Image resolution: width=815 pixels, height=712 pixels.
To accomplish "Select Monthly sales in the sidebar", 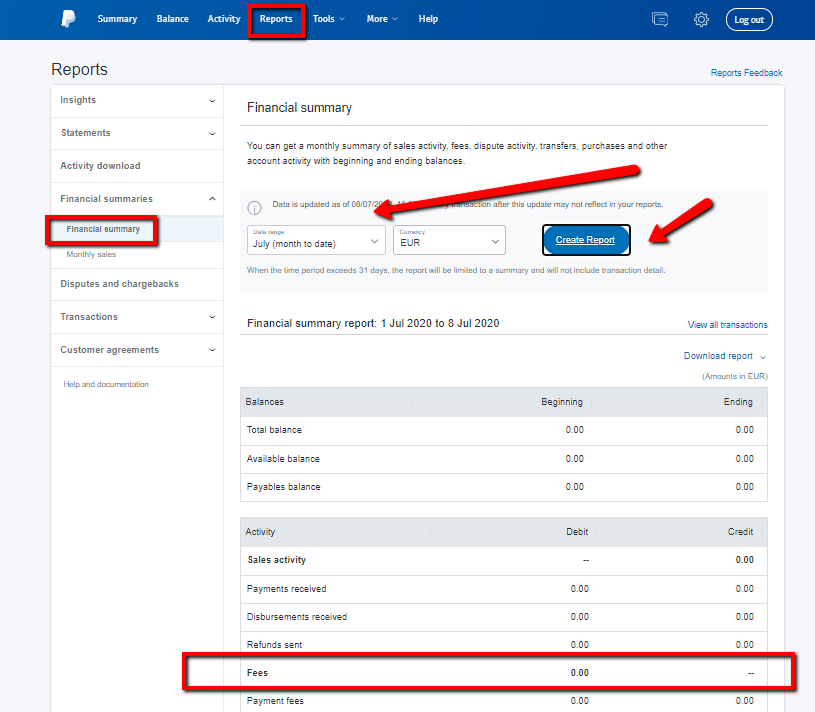I will click(91, 255).
